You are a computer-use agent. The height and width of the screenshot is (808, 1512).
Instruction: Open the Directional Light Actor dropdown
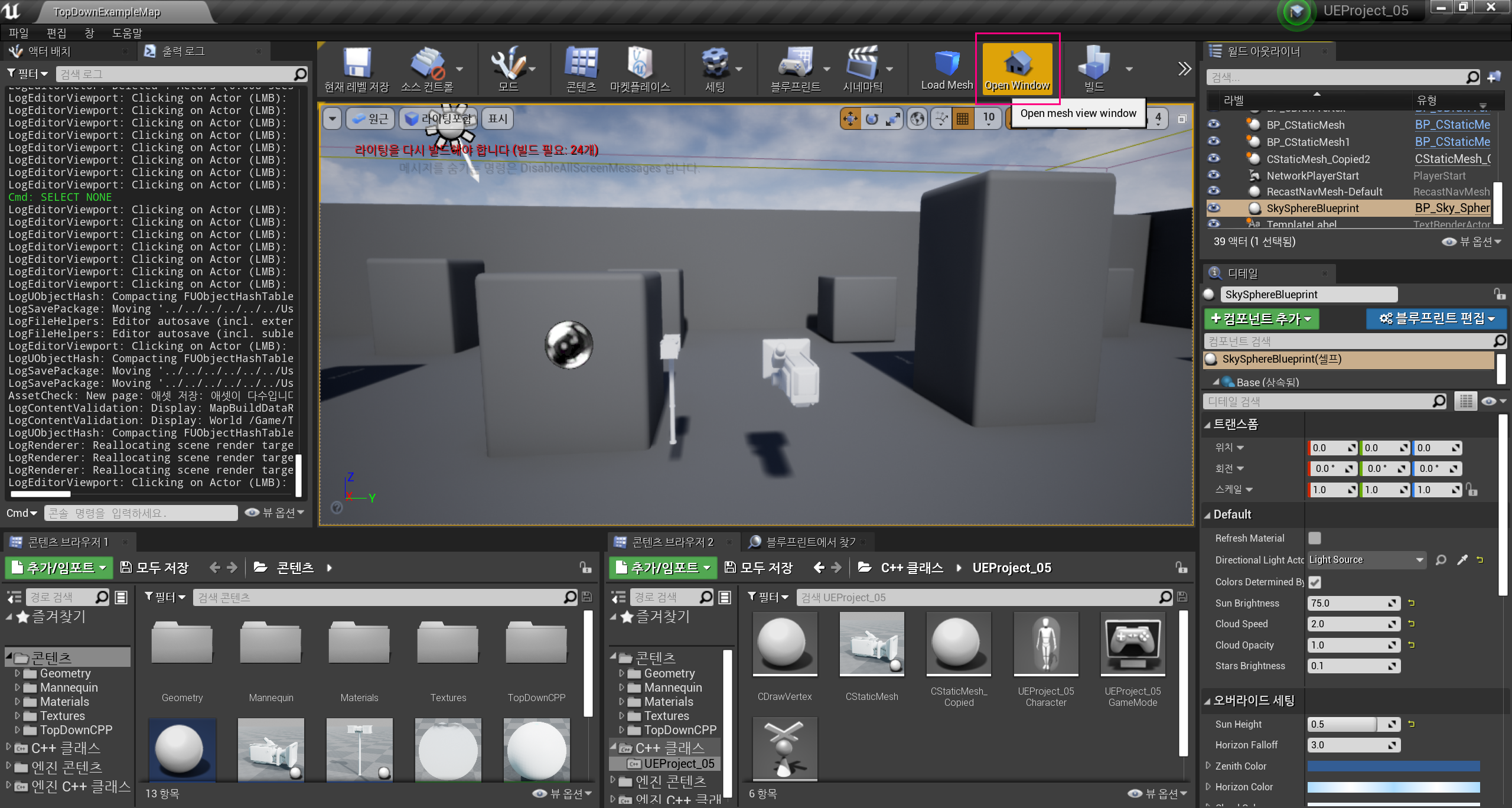tap(1366, 560)
